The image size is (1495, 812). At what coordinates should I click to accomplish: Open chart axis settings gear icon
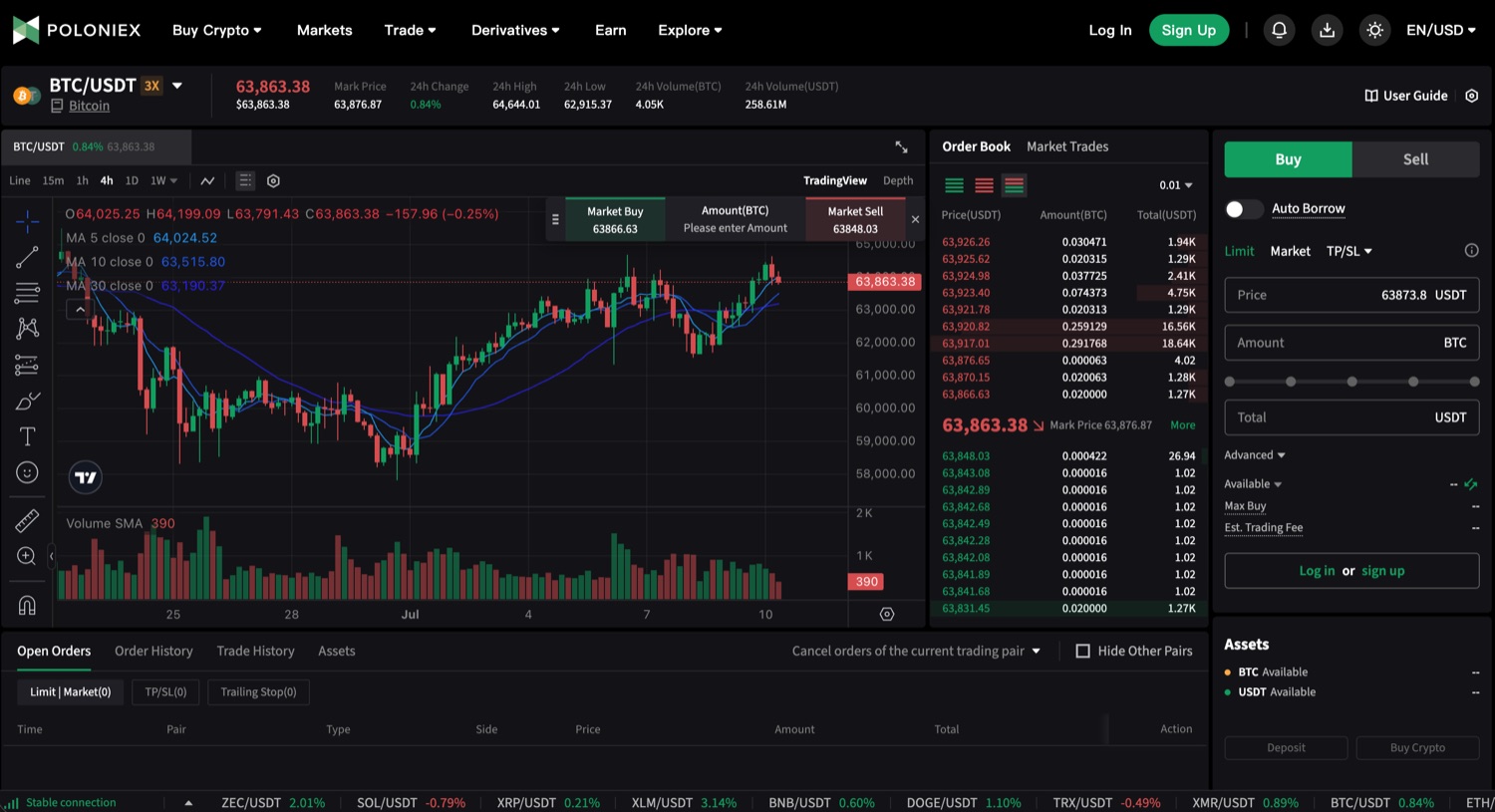coord(887,614)
